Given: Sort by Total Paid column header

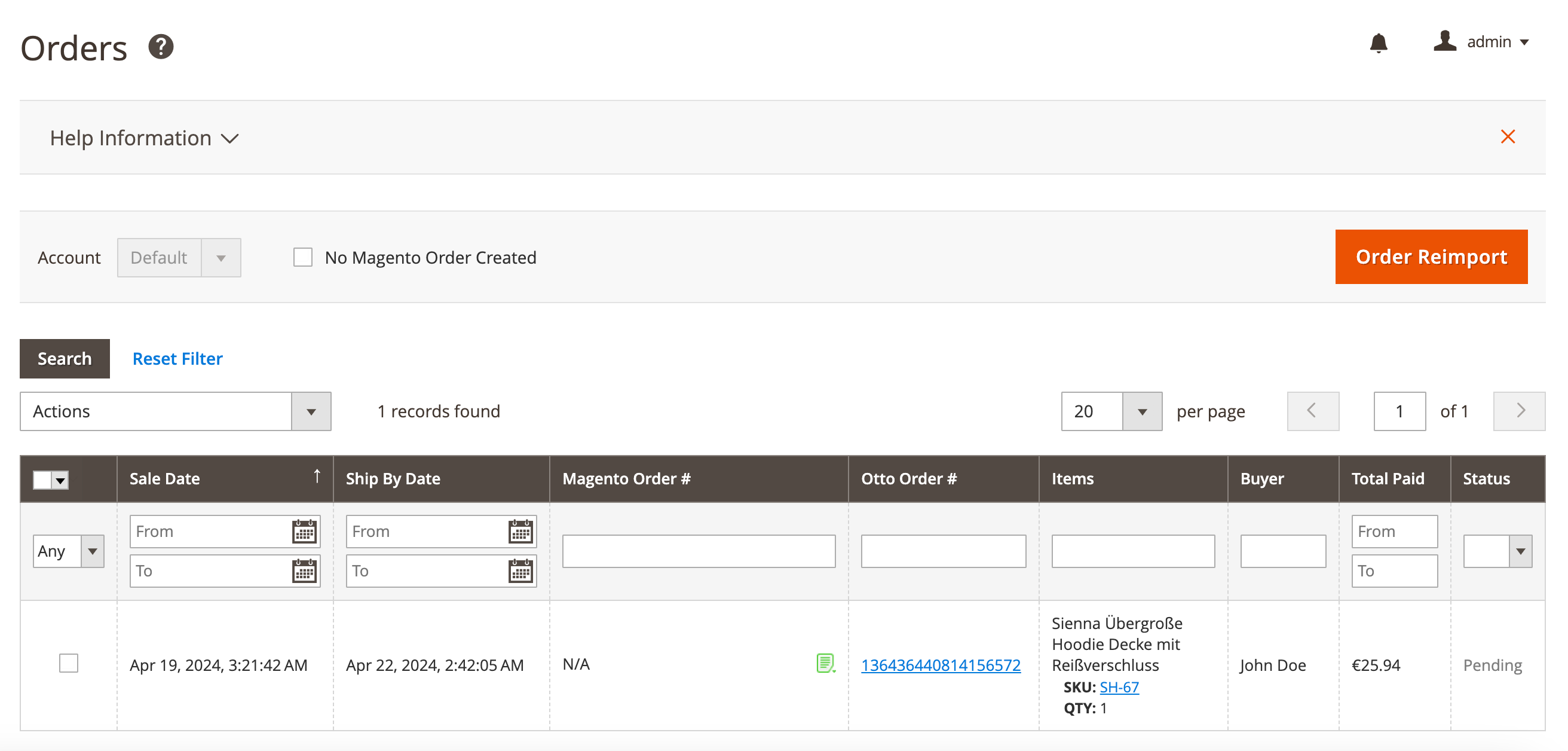Looking at the screenshot, I should pos(1387,479).
